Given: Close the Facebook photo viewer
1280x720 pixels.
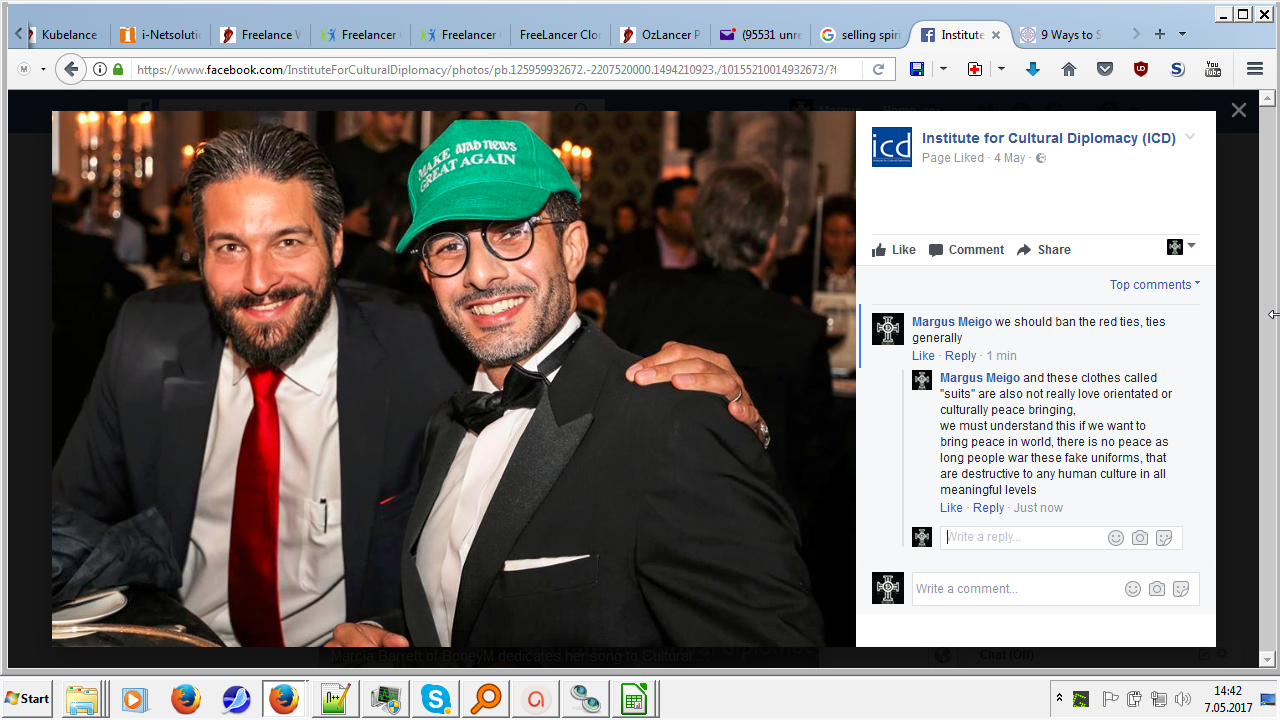Looking at the screenshot, I should (1239, 110).
